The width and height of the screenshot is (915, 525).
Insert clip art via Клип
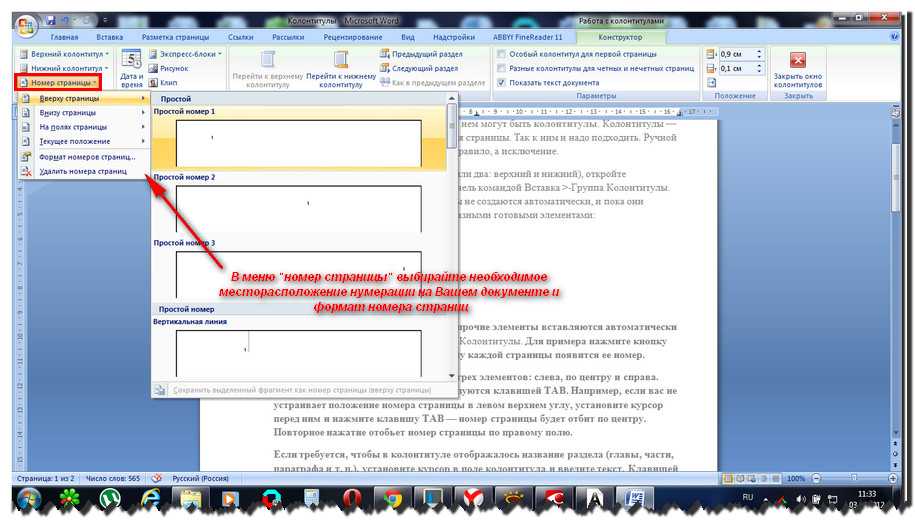pos(163,83)
